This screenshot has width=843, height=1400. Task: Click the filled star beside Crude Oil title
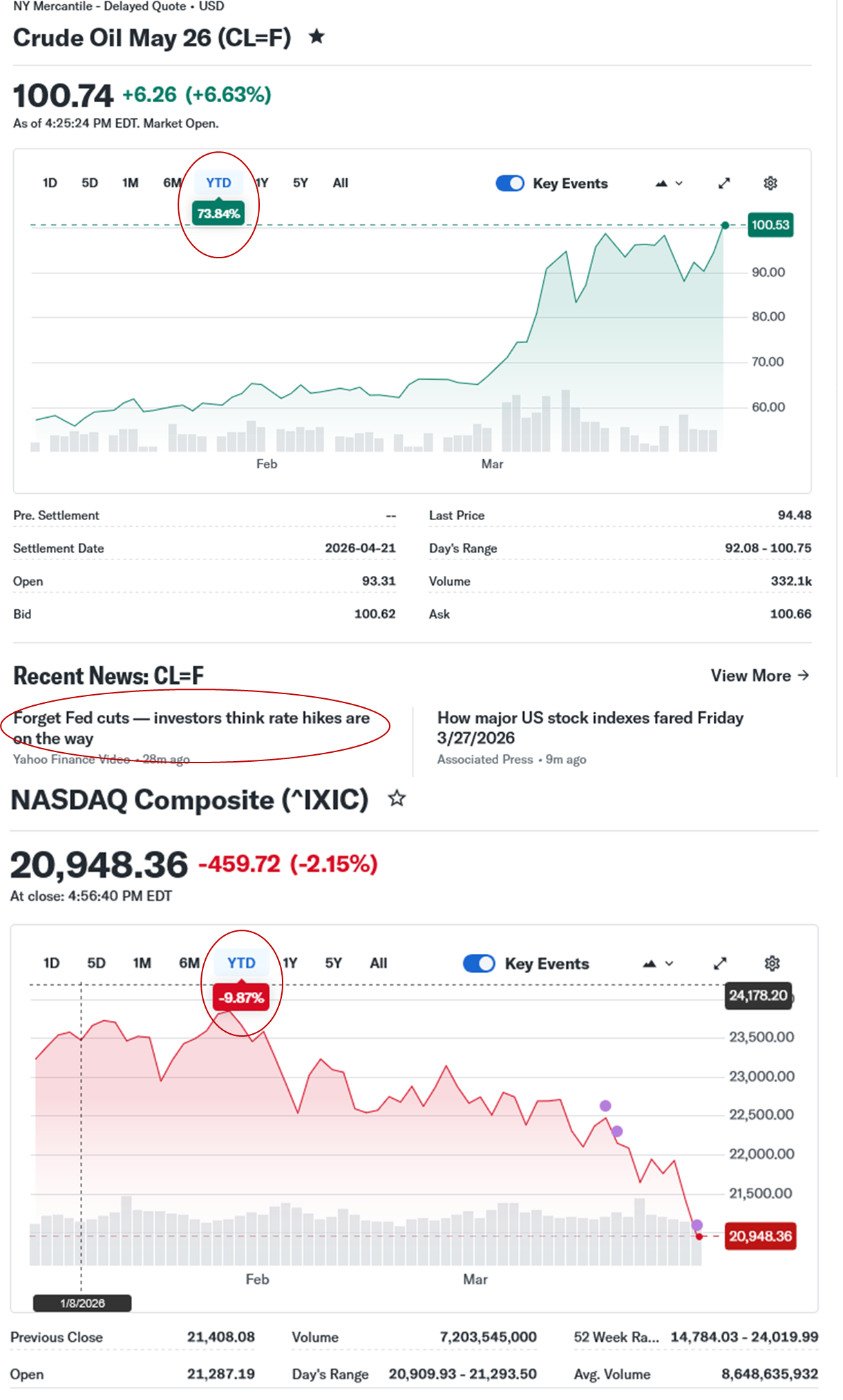(316, 37)
